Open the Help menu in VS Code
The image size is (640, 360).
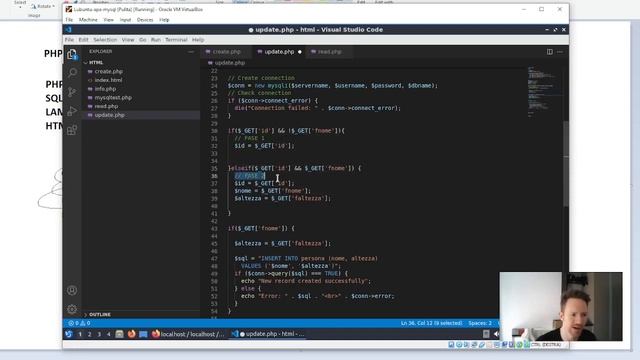tap(198, 40)
